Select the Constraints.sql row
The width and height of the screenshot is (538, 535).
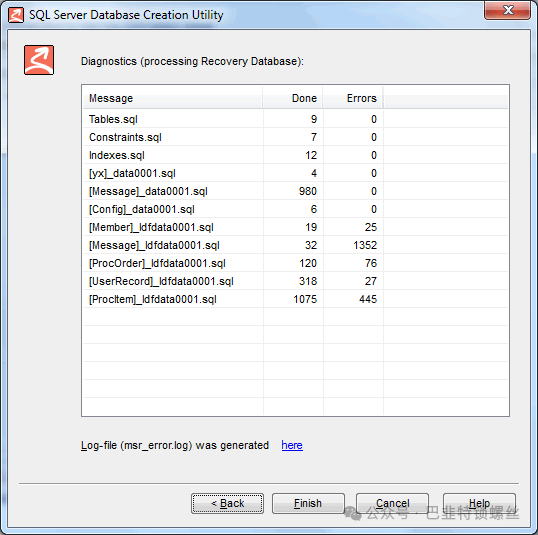pyautogui.click(x=295, y=137)
